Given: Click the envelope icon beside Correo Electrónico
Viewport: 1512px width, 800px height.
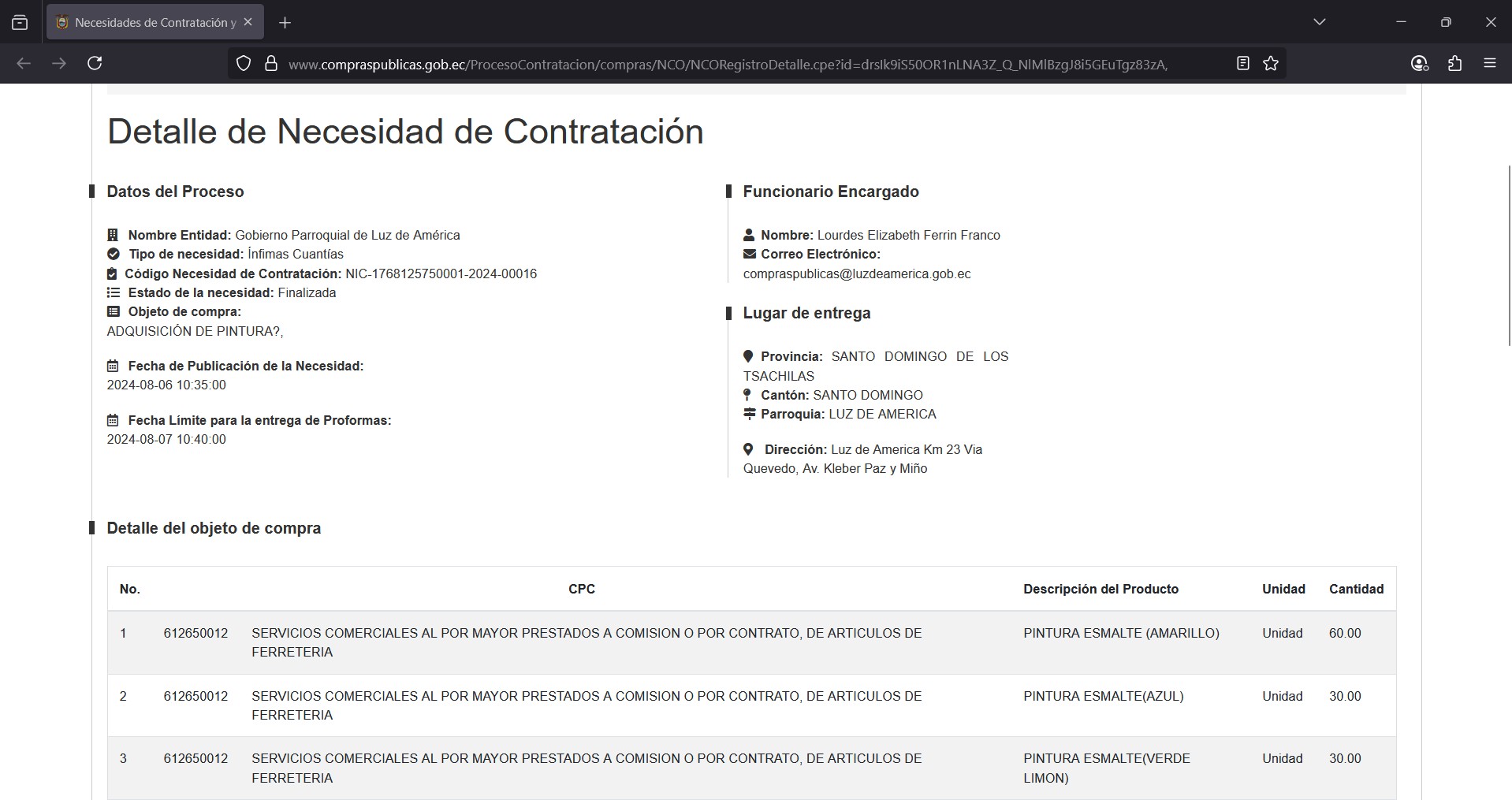Looking at the screenshot, I should click(750, 254).
